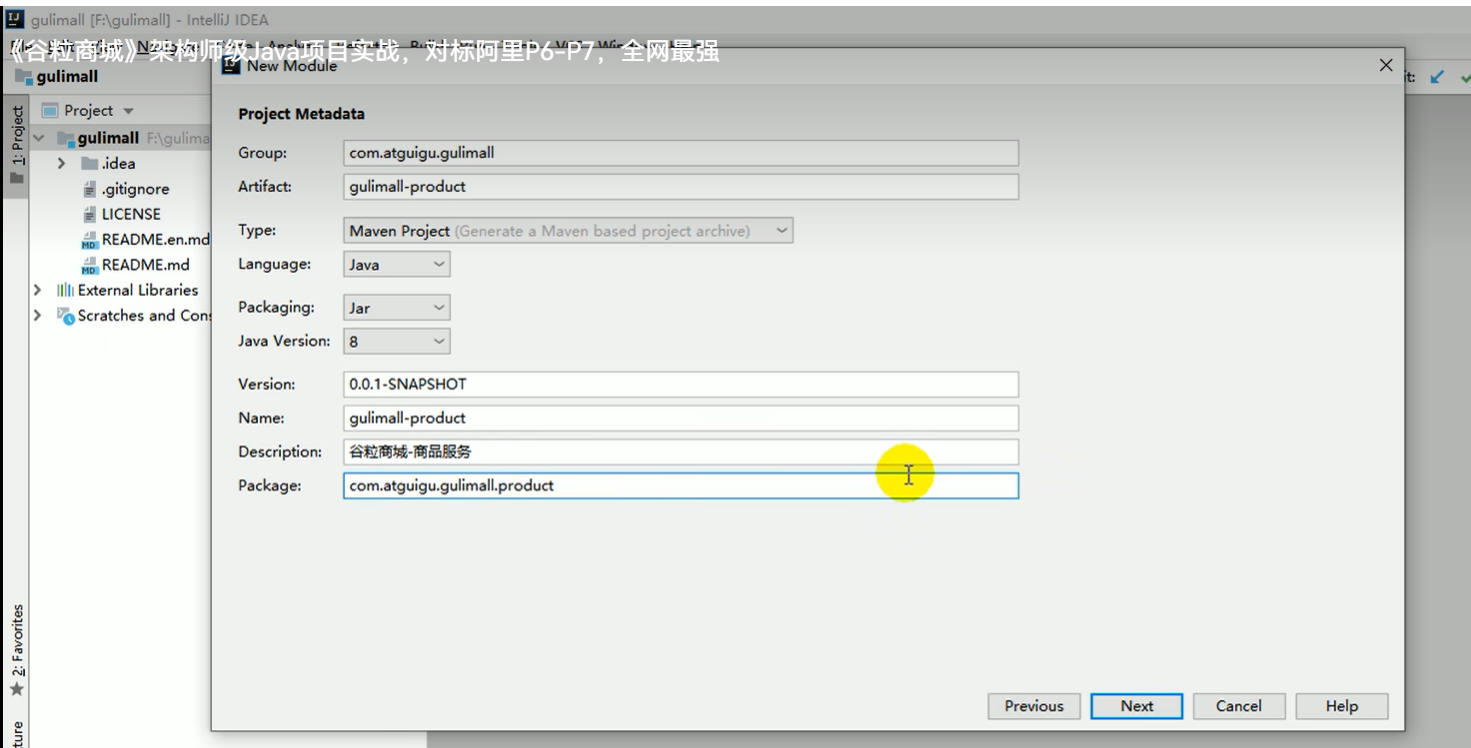1471x748 pixels.
Task: Click the .gitignore file icon
Action: [x=90, y=189]
